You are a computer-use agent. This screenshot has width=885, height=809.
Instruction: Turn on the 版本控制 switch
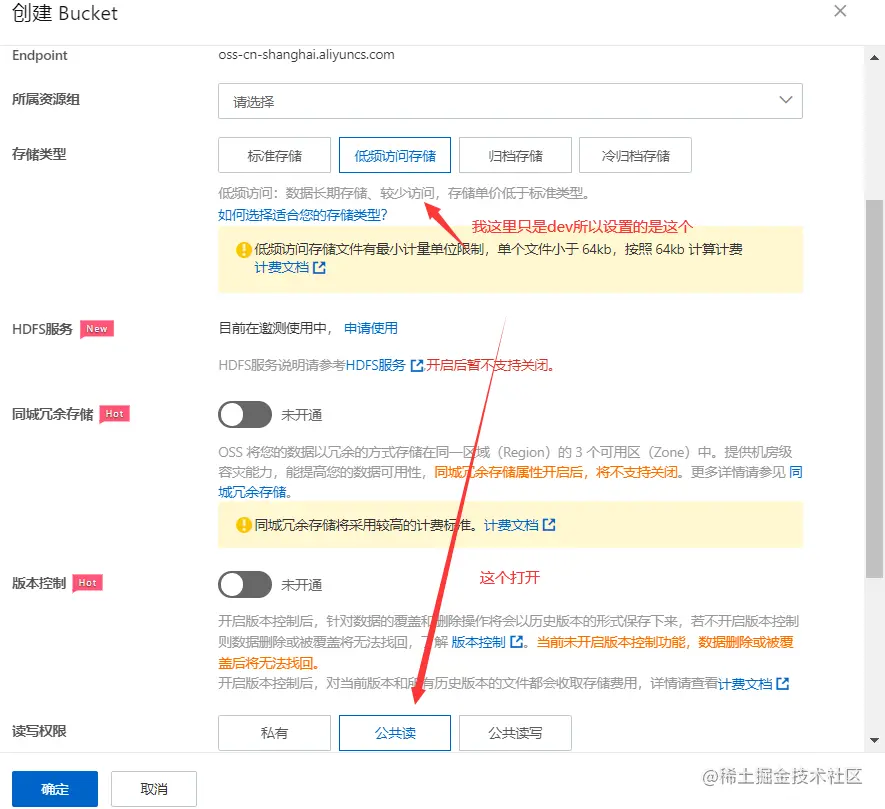coord(245,584)
